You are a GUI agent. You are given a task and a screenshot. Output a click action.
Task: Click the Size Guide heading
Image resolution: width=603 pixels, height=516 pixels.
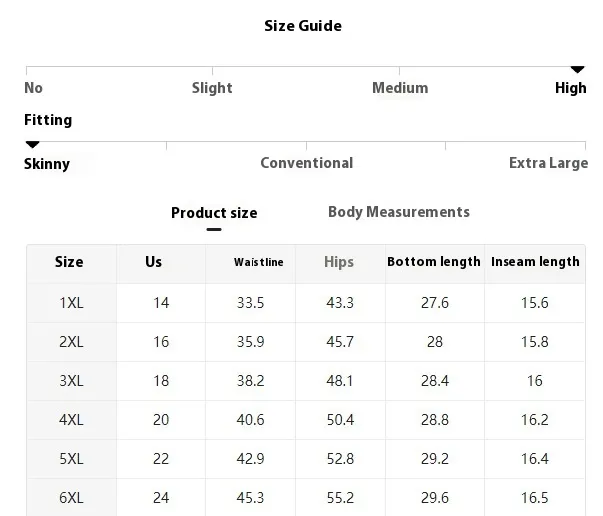(302, 26)
